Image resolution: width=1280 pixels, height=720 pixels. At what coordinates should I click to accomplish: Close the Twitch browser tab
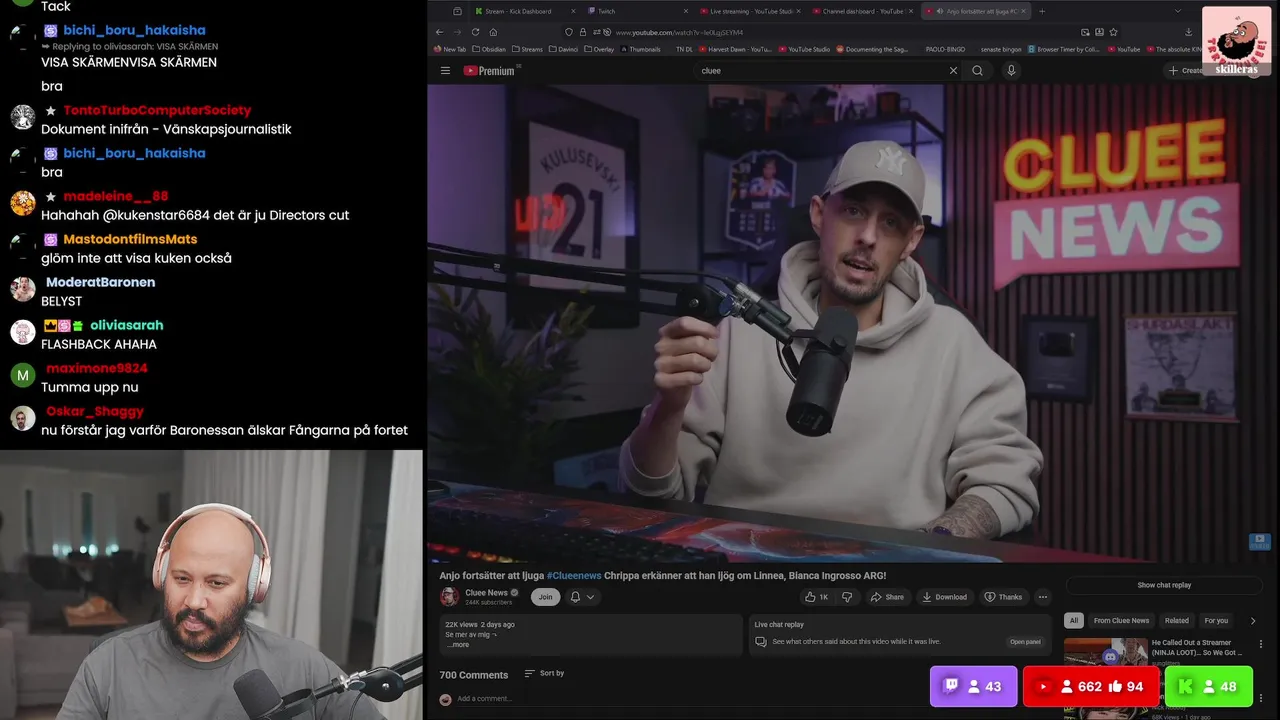[685, 11]
